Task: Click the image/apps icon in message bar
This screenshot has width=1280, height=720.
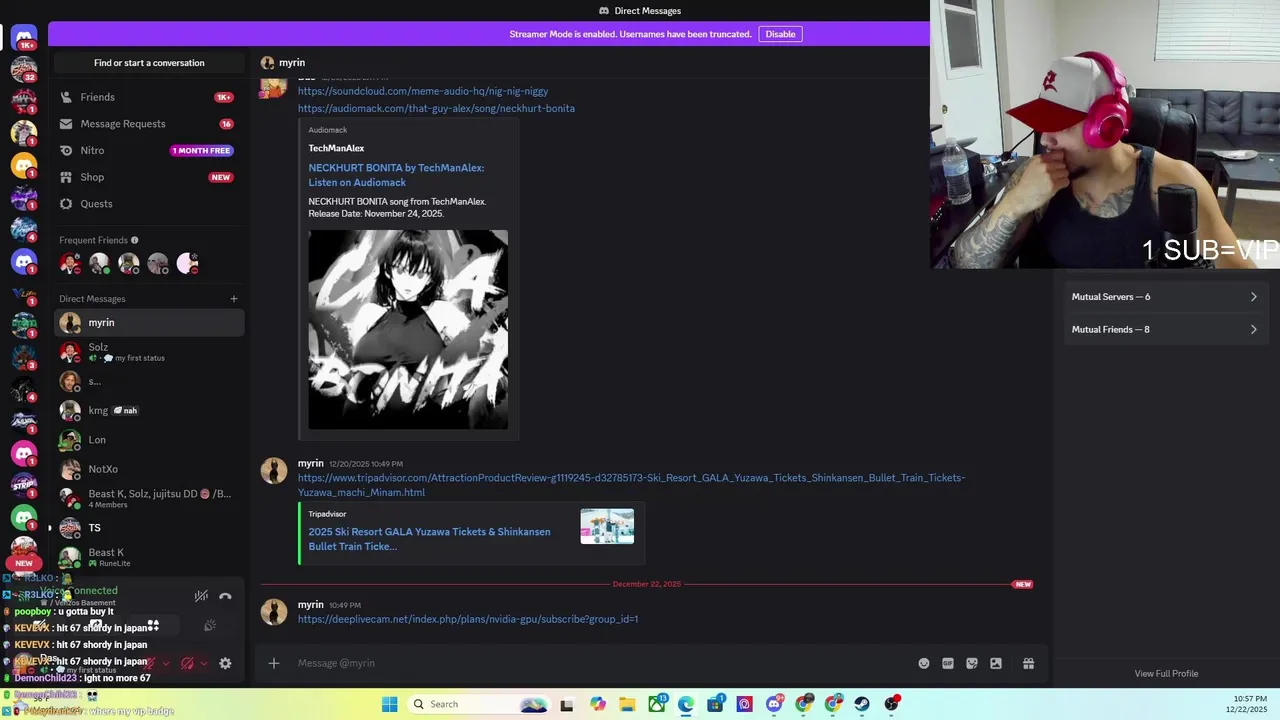Action: (996, 663)
